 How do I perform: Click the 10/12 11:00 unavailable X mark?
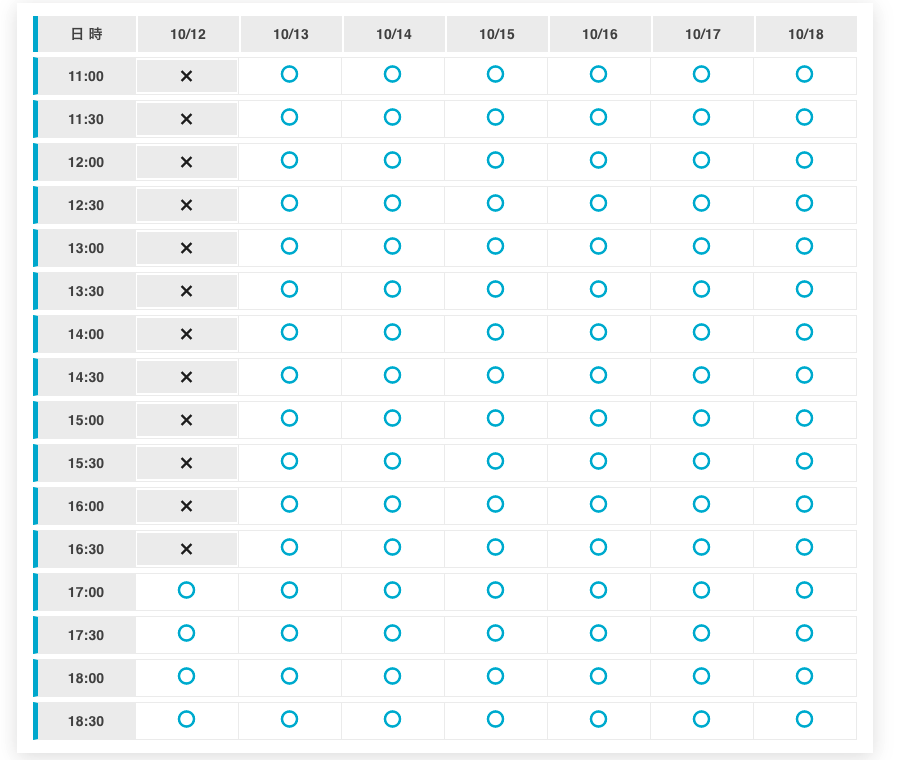187,76
